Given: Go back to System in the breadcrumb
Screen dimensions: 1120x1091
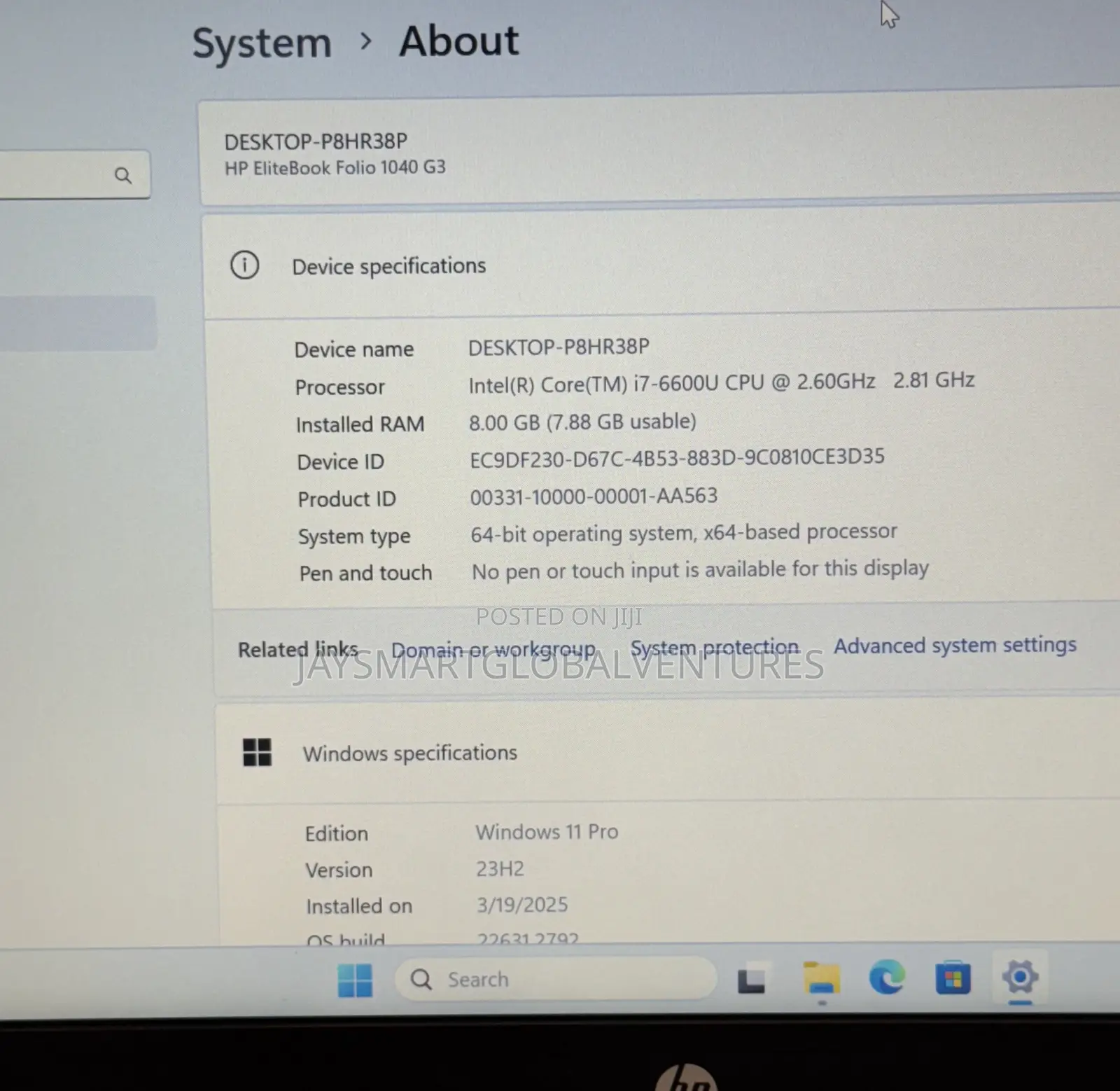Looking at the screenshot, I should (262, 43).
